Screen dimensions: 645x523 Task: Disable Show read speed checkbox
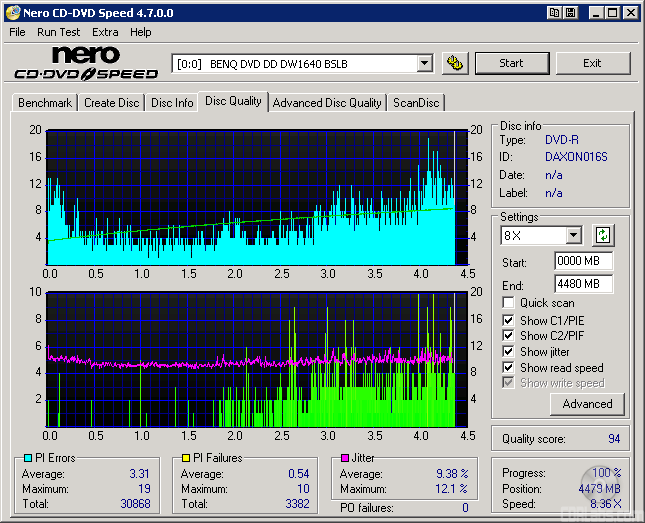click(509, 368)
